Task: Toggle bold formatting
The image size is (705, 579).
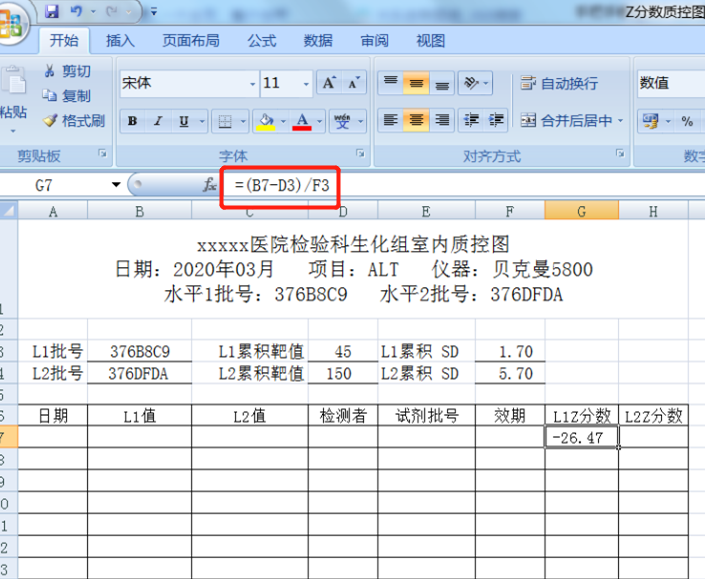Action: click(133, 121)
